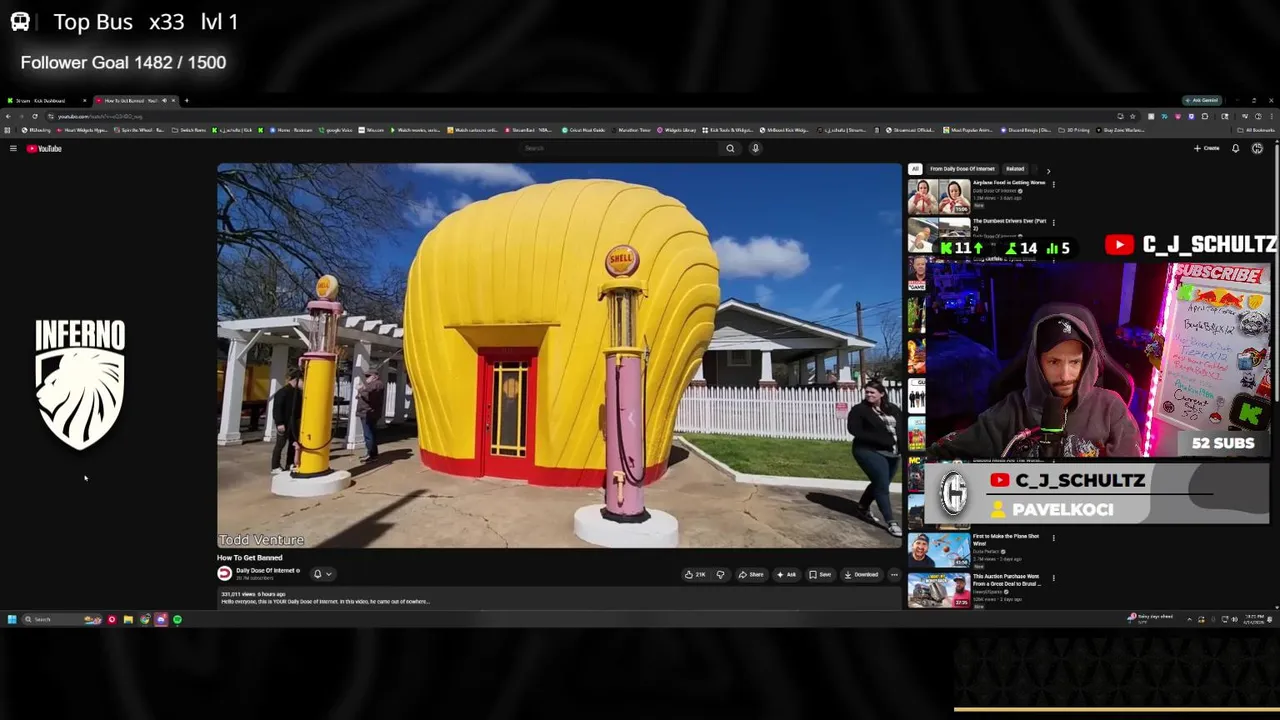Focus the YouTube search field
This screenshot has width=1280, height=720.
pos(620,148)
